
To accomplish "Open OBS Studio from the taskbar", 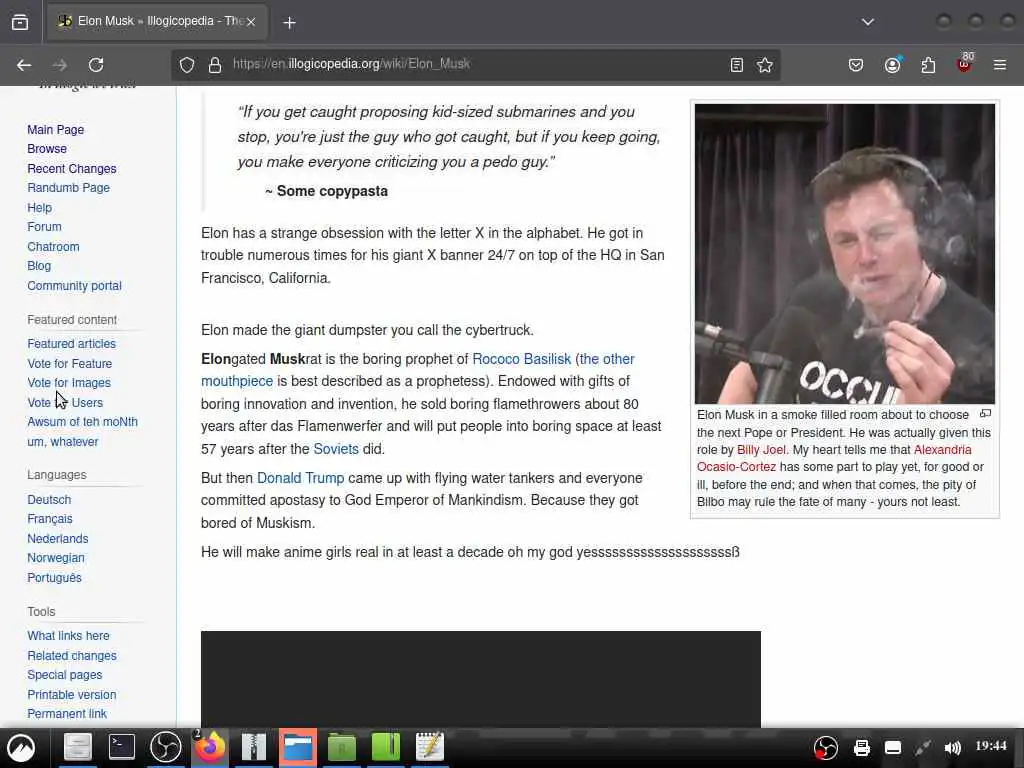I will 166,747.
